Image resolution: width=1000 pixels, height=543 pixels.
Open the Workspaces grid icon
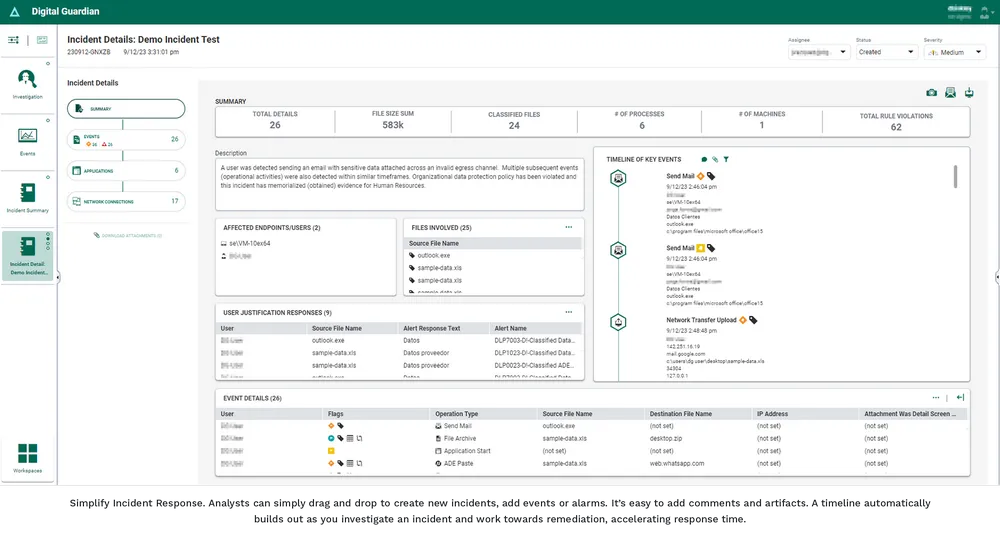[27, 454]
